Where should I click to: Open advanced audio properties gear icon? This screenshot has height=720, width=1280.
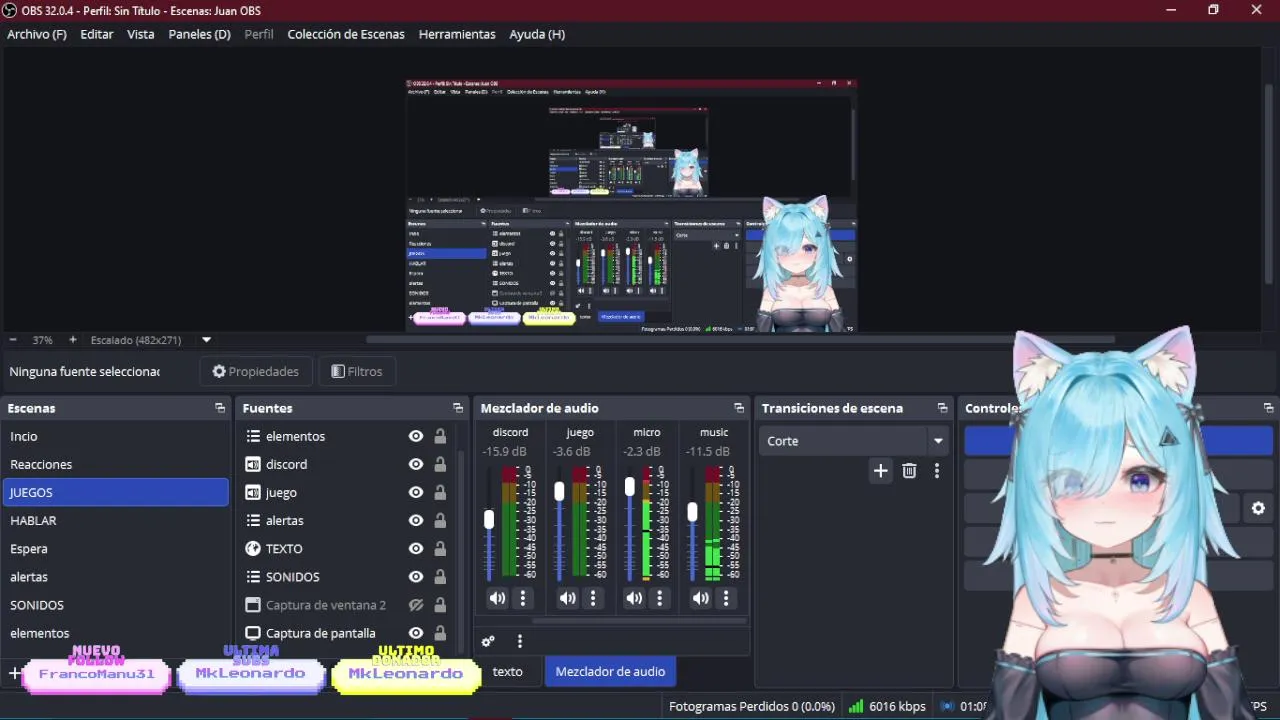pos(488,641)
